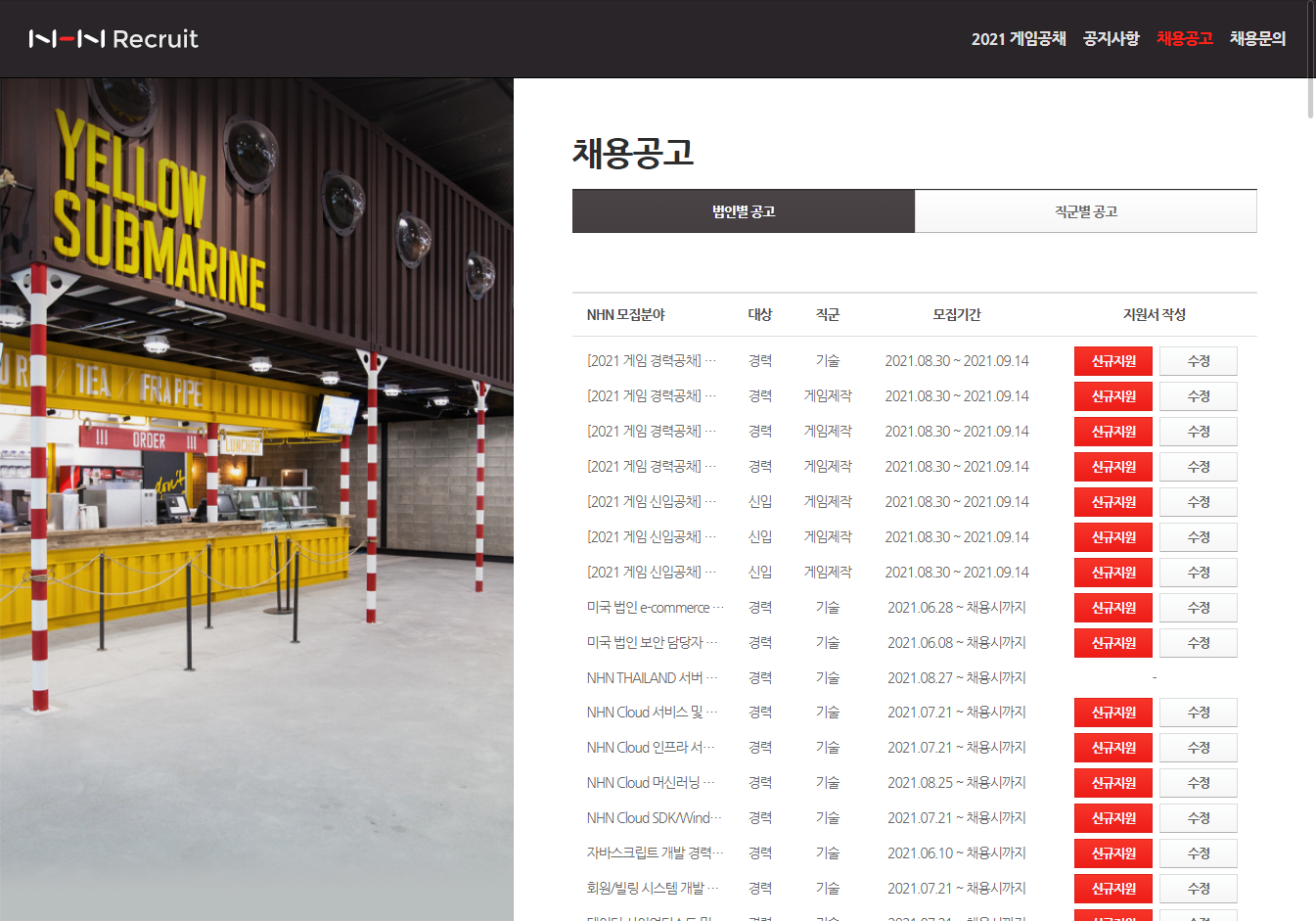Click the Yellow Submarine cafe photo
1316x921 pixels.
tap(256, 499)
